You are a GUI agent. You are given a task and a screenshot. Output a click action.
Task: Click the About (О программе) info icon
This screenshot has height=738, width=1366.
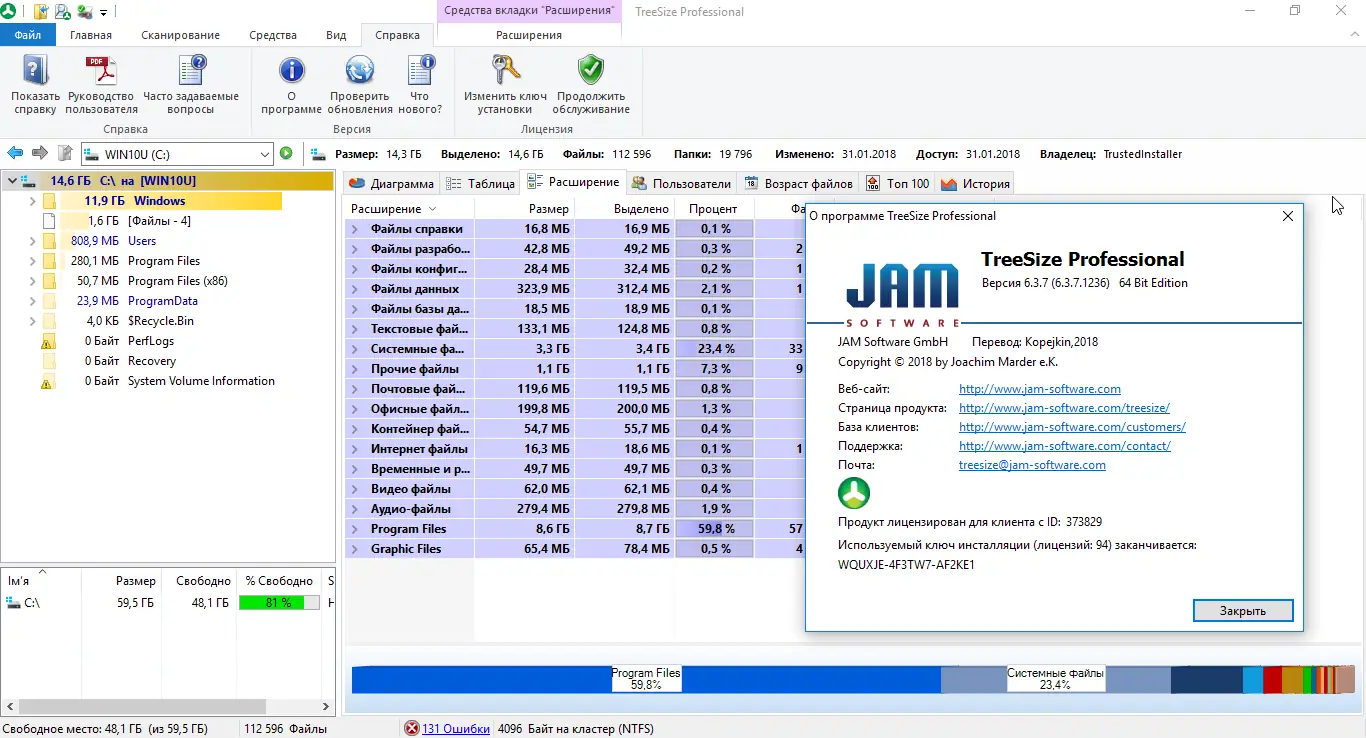[291, 70]
